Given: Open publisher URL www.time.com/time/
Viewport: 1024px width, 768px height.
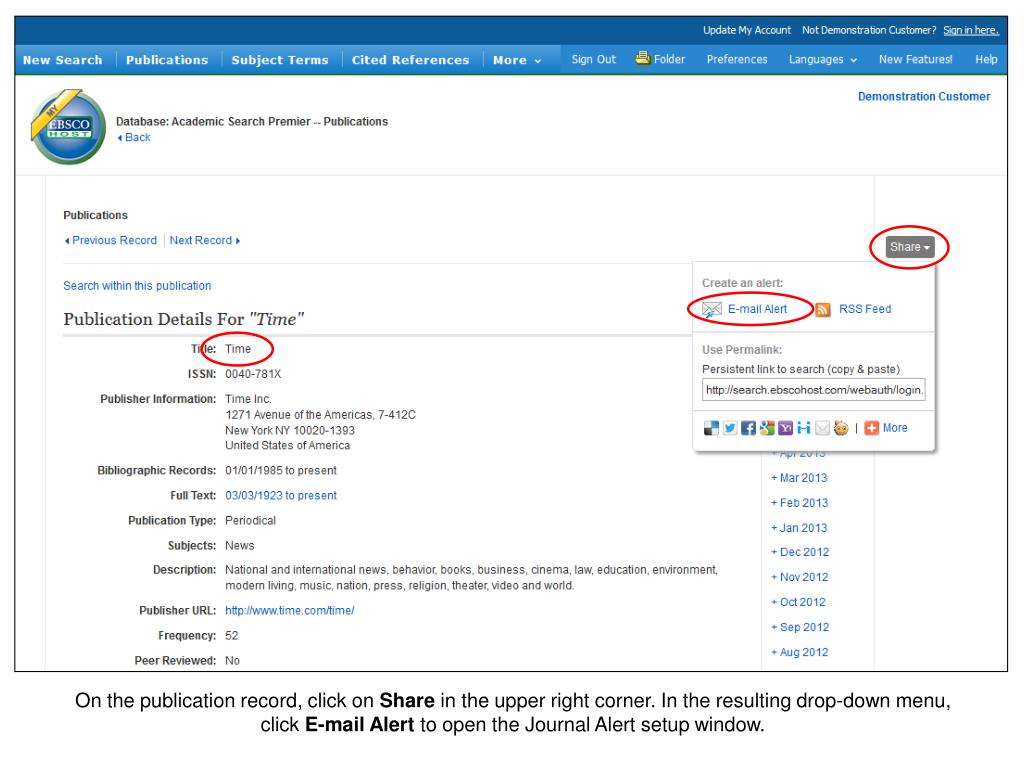Looking at the screenshot, I should coord(289,611).
